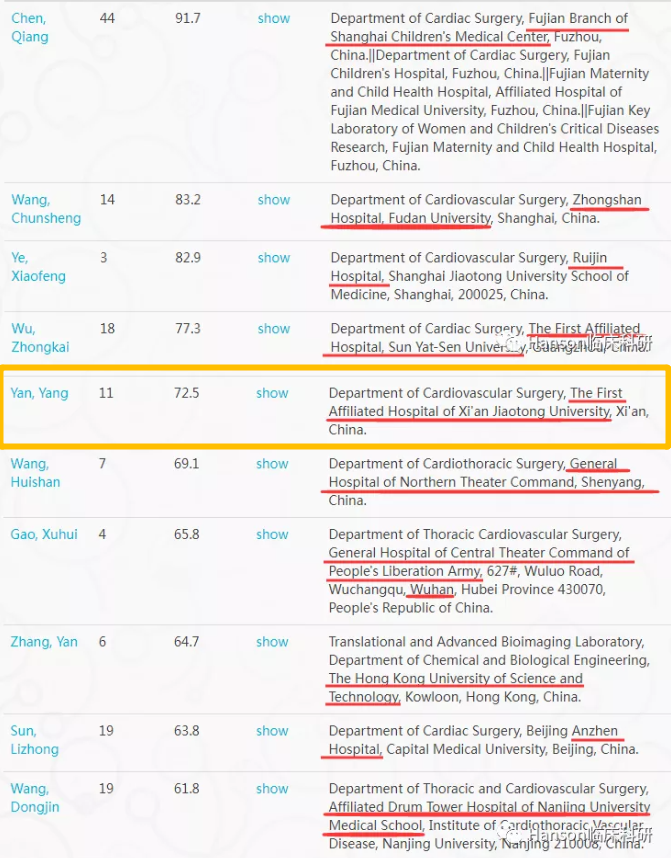Open author link Wang, Dongjin

tap(35, 798)
